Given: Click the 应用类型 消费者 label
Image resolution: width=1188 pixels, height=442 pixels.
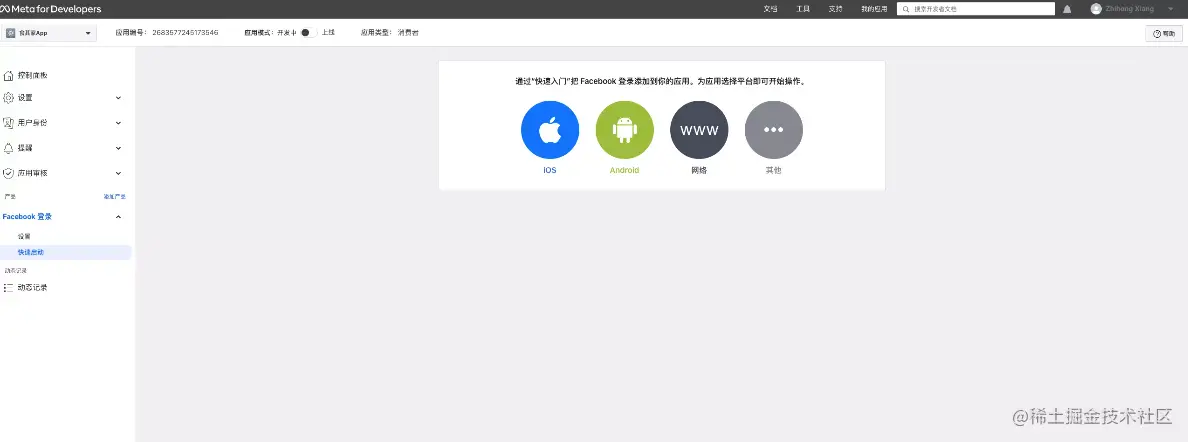Looking at the screenshot, I should [389, 33].
